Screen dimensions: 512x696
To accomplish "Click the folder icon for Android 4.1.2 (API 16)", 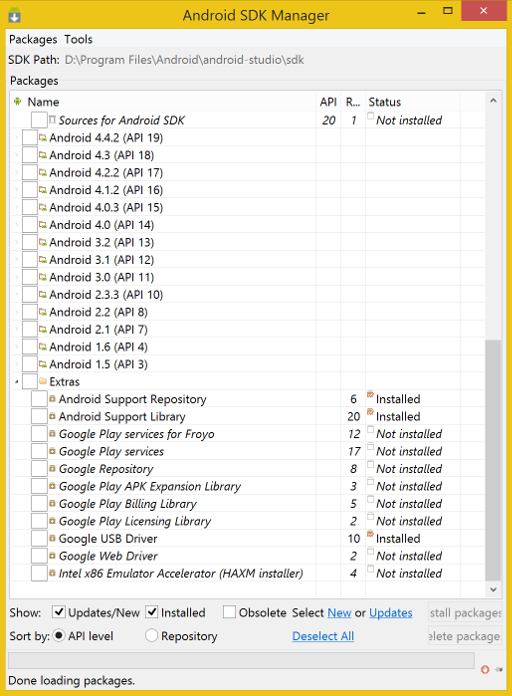I will click(x=43, y=190).
